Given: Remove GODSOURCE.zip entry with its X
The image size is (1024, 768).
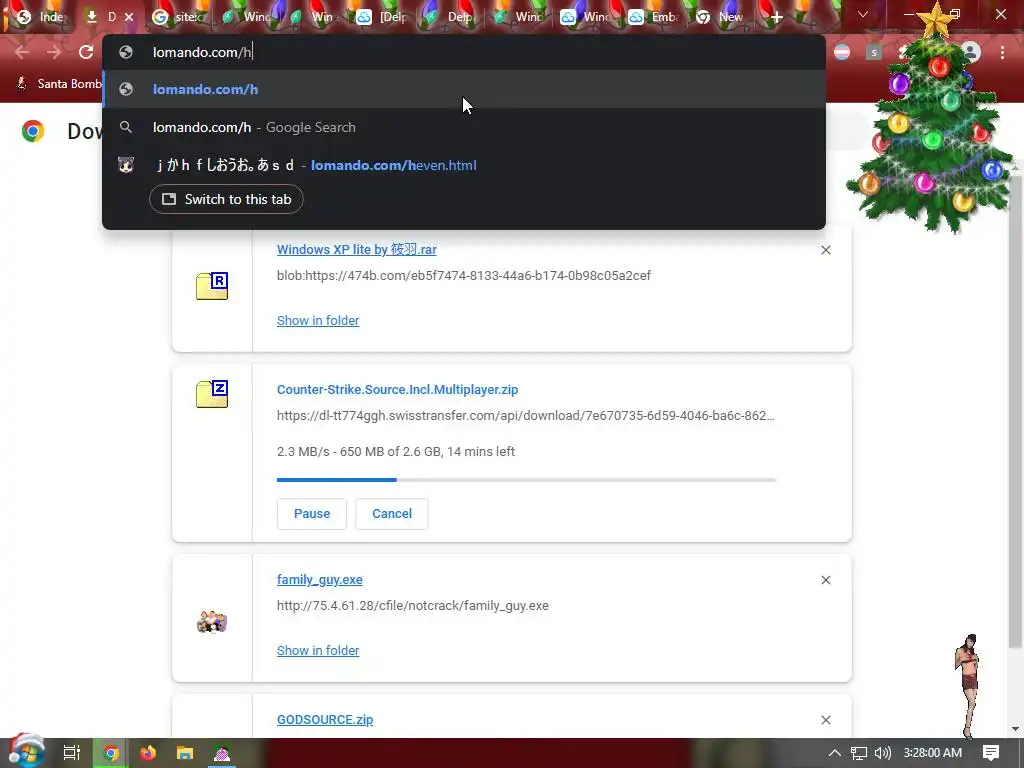Looking at the screenshot, I should tap(826, 720).
